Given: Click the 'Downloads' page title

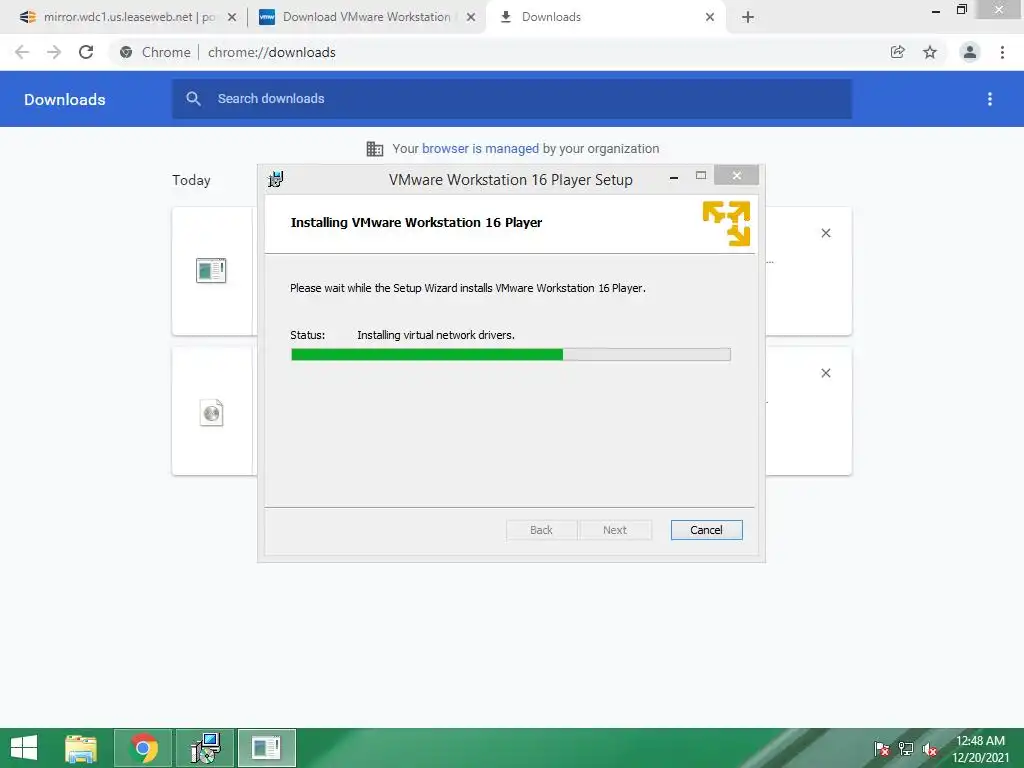Looking at the screenshot, I should pos(65,99).
